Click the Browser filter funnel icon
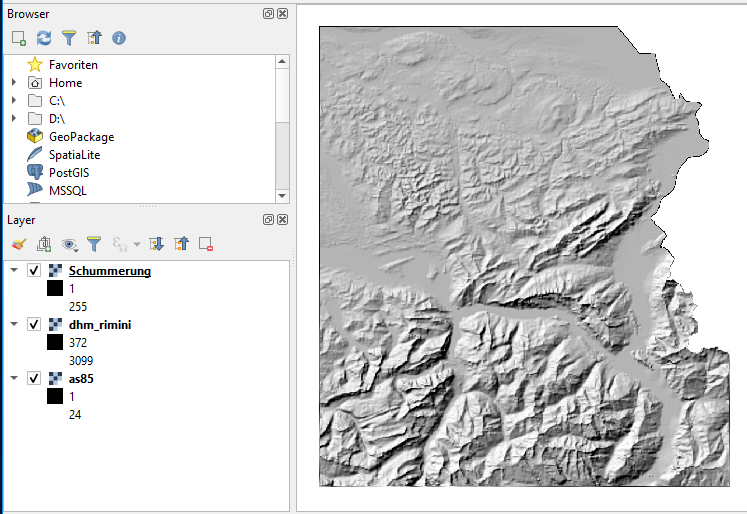 (69, 38)
